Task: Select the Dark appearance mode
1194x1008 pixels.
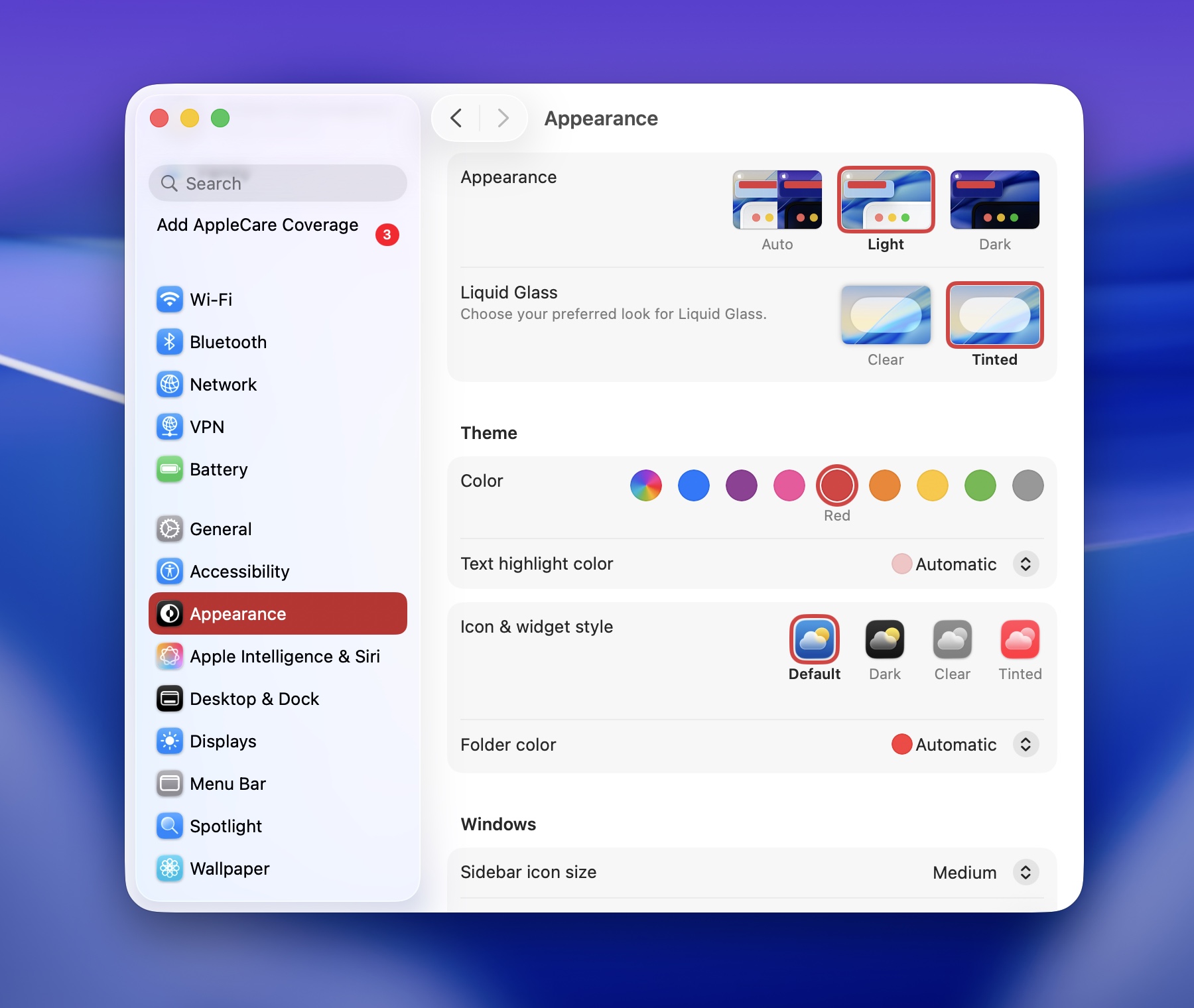Action: (x=994, y=200)
